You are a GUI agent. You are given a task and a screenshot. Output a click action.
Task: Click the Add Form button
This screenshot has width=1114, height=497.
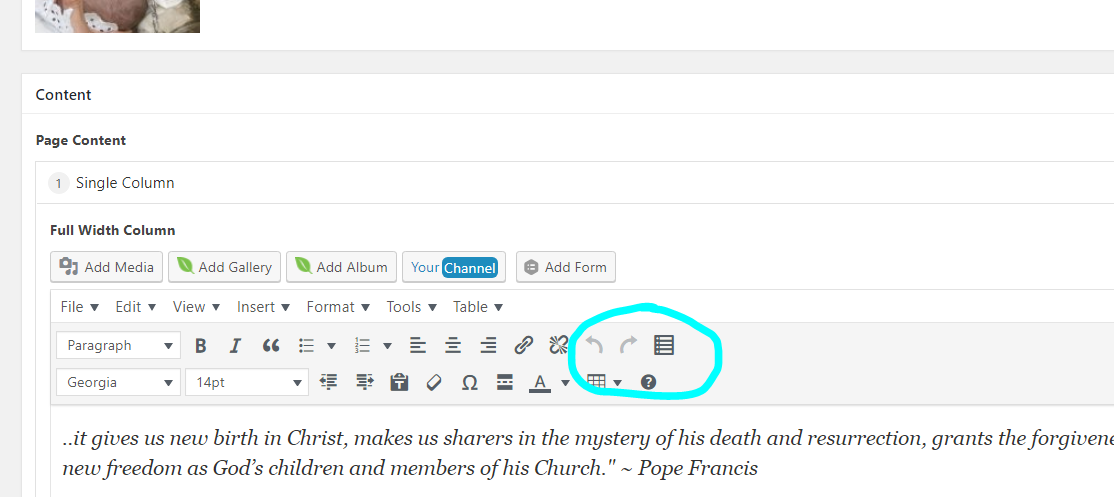tap(565, 267)
